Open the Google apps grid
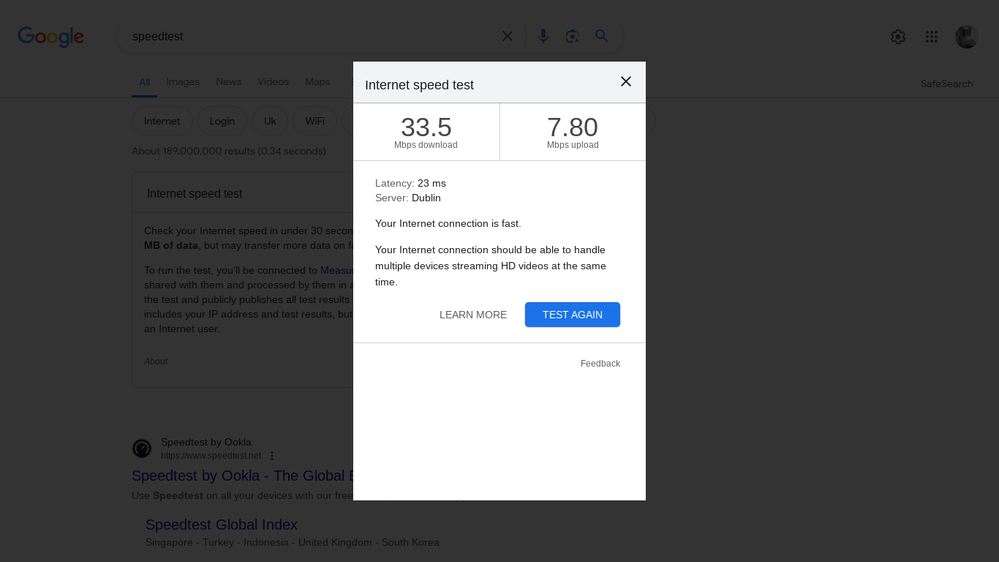The image size is (999, 562). [932, 37]
